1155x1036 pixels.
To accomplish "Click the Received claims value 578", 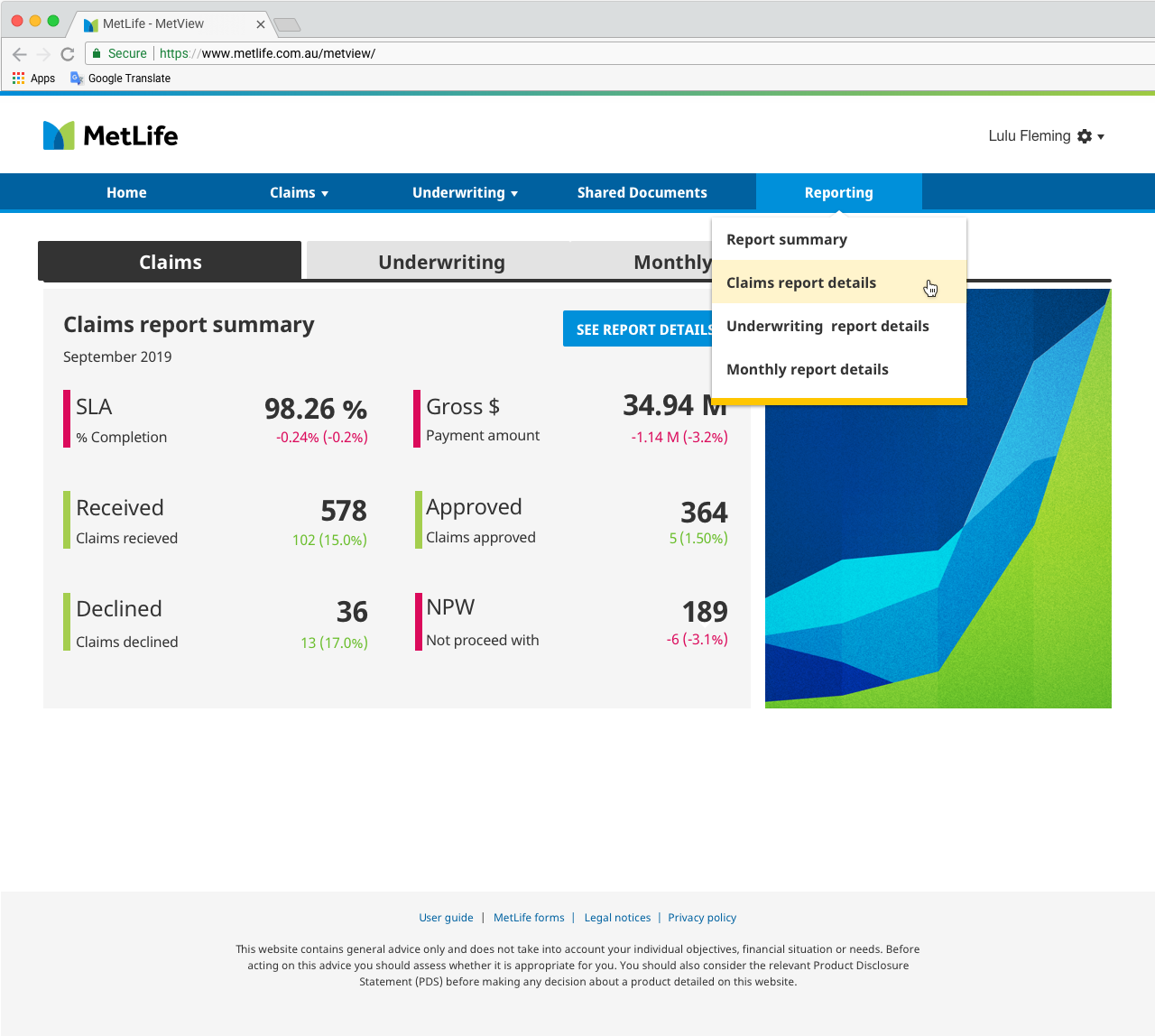I will [344, 511].
